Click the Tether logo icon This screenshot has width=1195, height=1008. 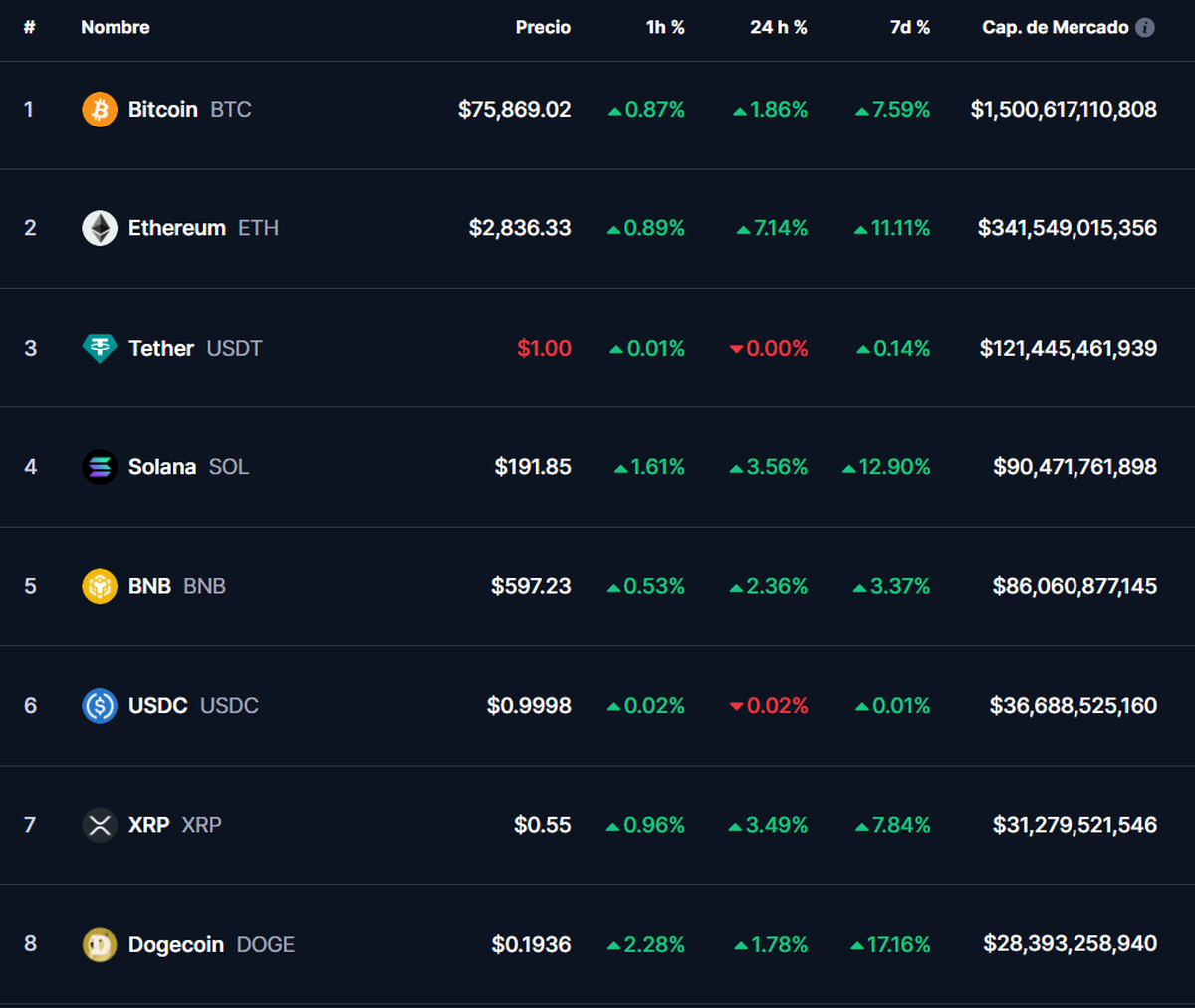[x=100, y=348]
